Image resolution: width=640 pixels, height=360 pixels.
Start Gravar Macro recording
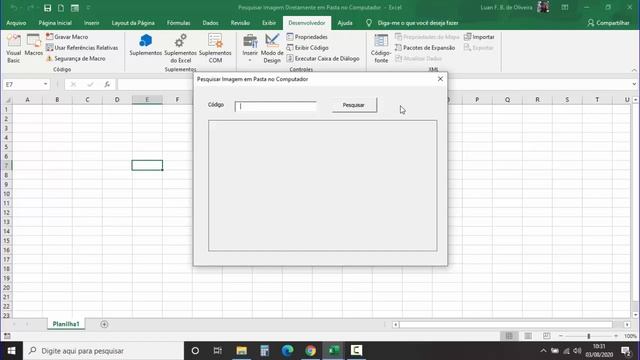[x=67, y=37]
